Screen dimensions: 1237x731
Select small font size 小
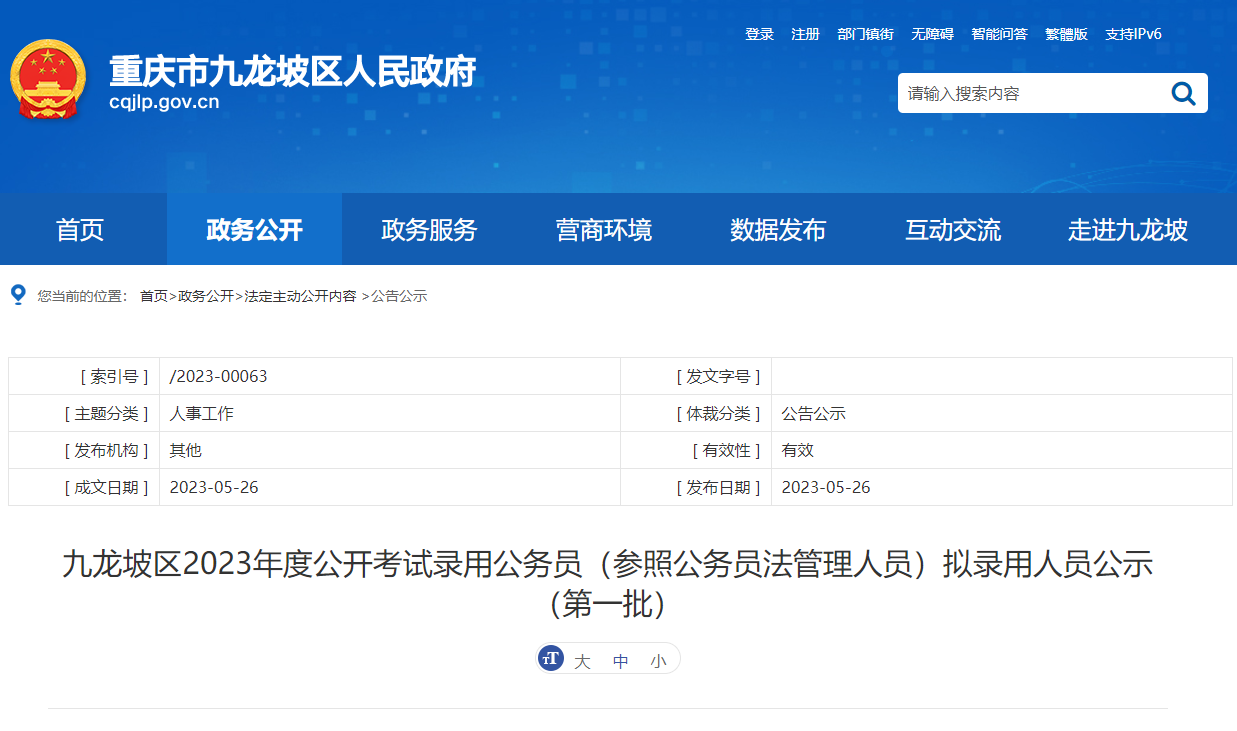coord(658,661)
